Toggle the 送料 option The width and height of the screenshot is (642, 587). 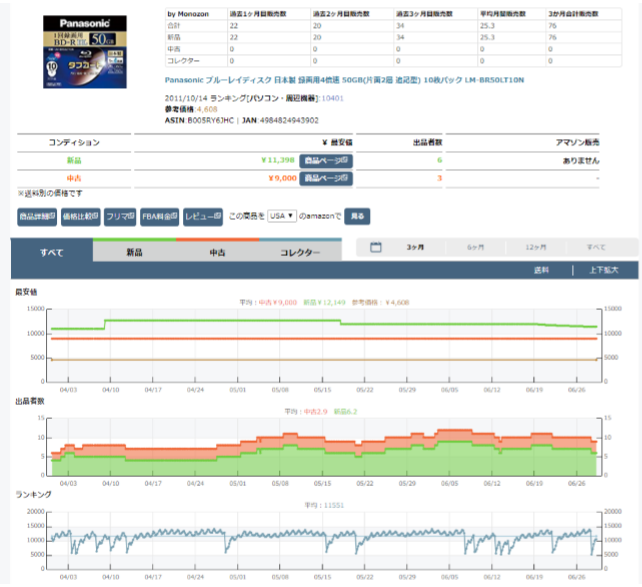(541, 270)
